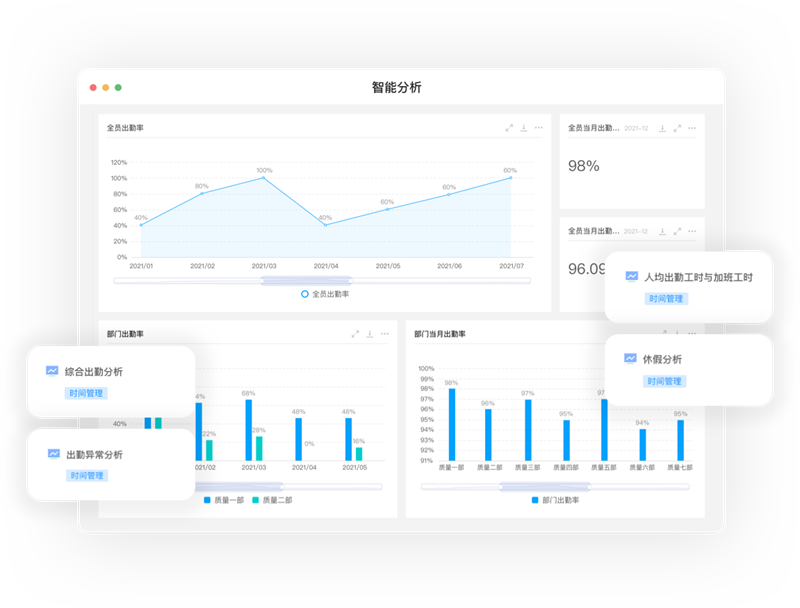
Task: Open the 出勤异常分析 report card
Action: [x=94, y=454]
